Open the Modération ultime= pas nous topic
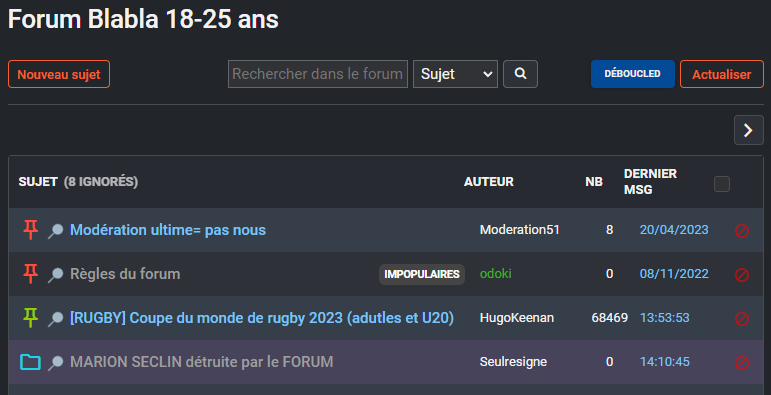 (x=168, y=230)
